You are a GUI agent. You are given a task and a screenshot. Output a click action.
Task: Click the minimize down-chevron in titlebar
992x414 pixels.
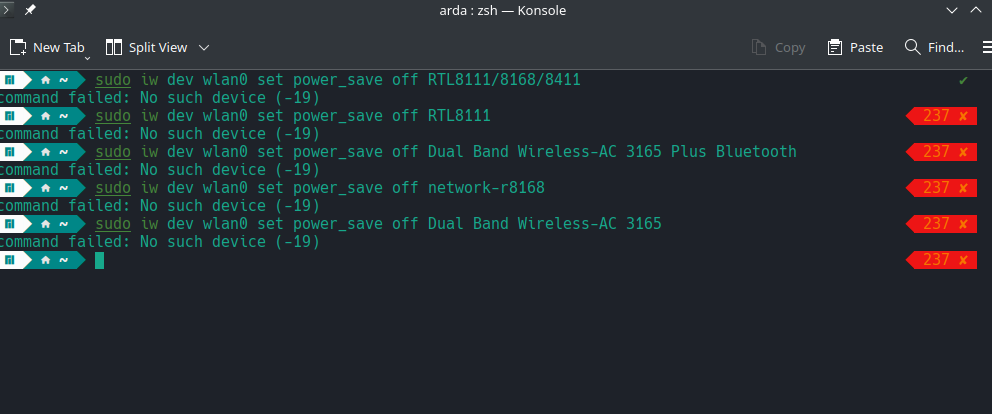click(951, 10)
